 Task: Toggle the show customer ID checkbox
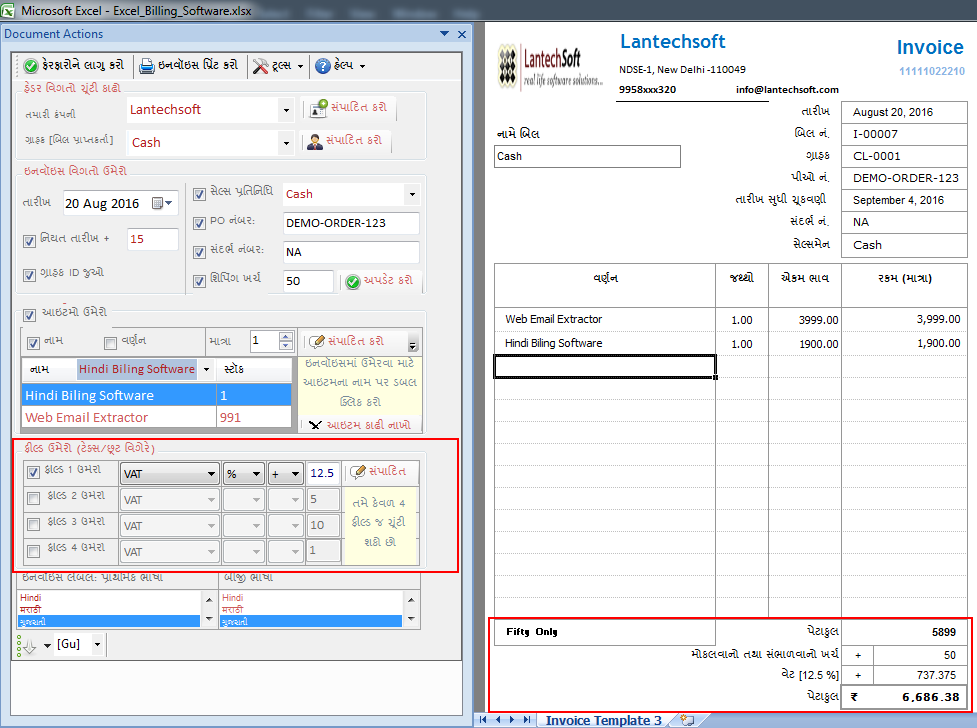(29, 275)
